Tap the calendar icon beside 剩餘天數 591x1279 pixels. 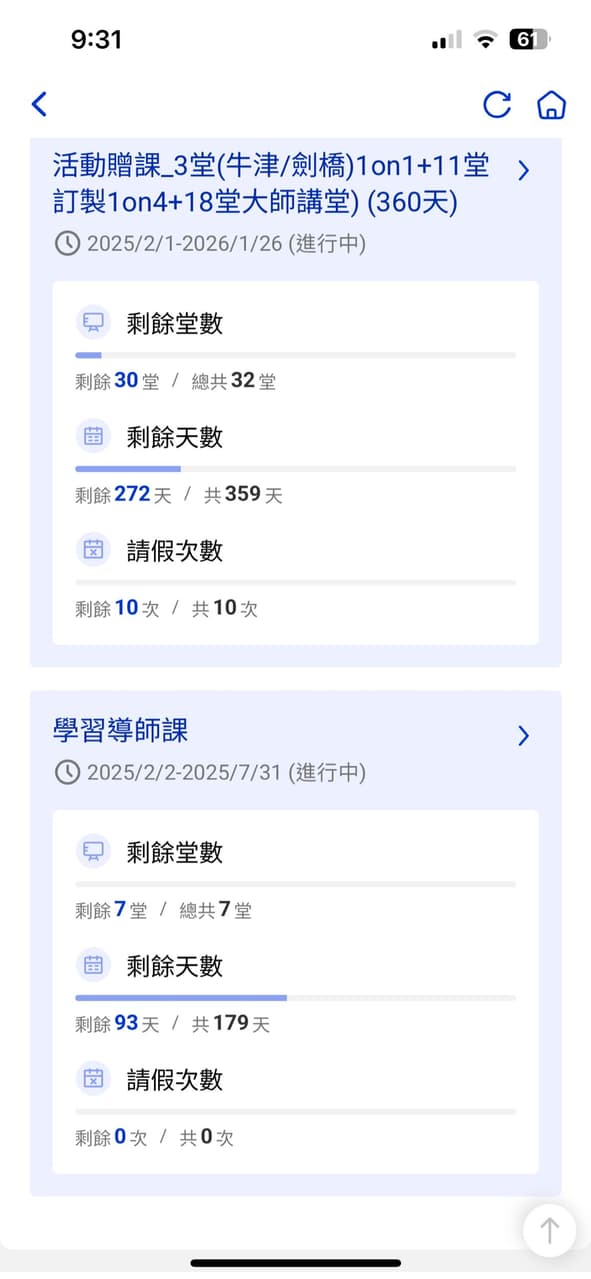[93, 436]
